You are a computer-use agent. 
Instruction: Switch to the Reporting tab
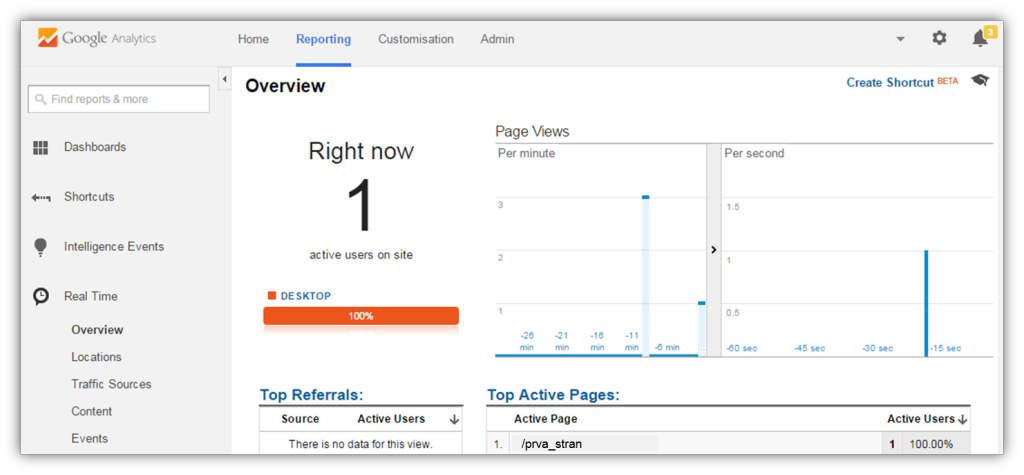(323, 39)
